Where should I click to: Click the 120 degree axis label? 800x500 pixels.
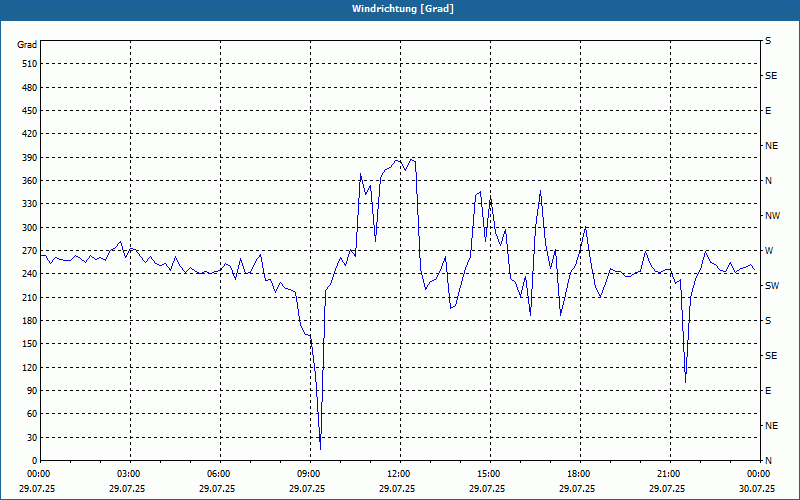29,367
